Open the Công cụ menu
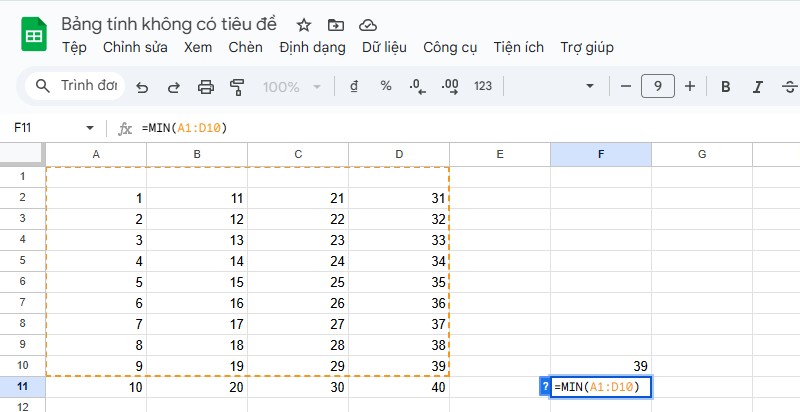The height and width of the screenshot is (412, 800). pos(450,47)
